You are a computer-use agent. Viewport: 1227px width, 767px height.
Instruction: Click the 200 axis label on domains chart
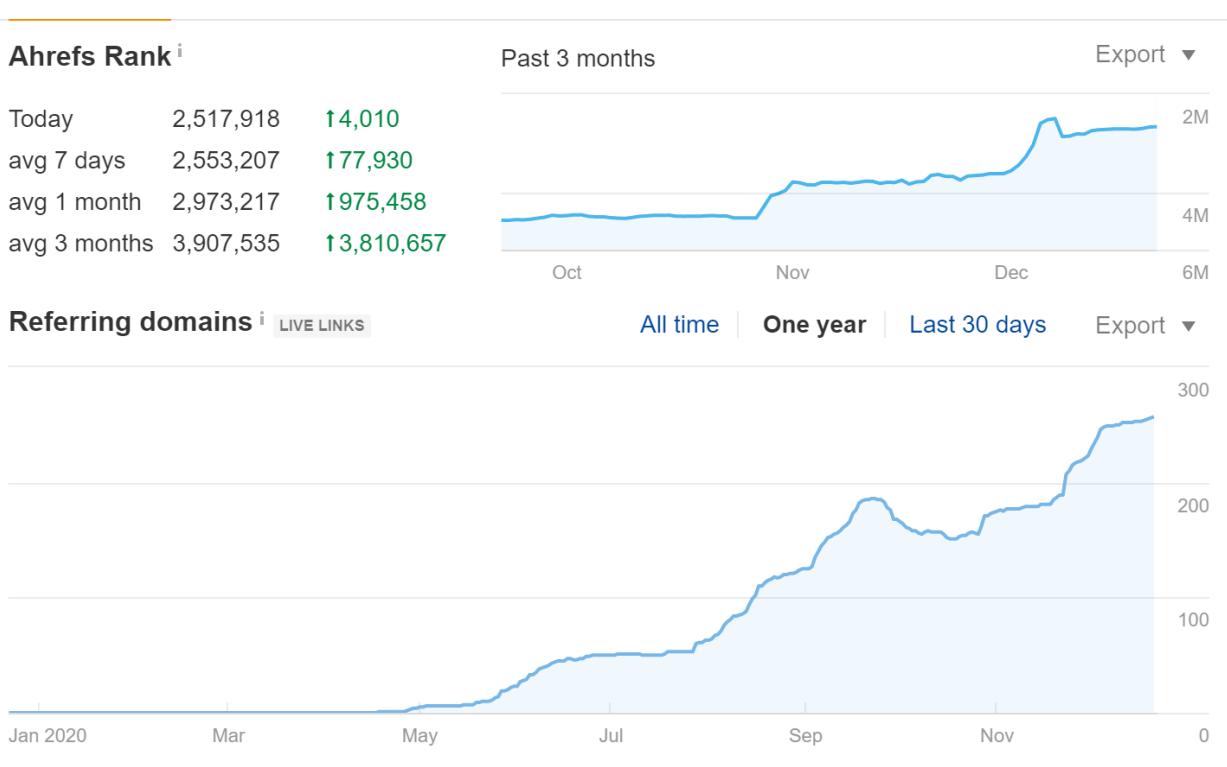1193,505
